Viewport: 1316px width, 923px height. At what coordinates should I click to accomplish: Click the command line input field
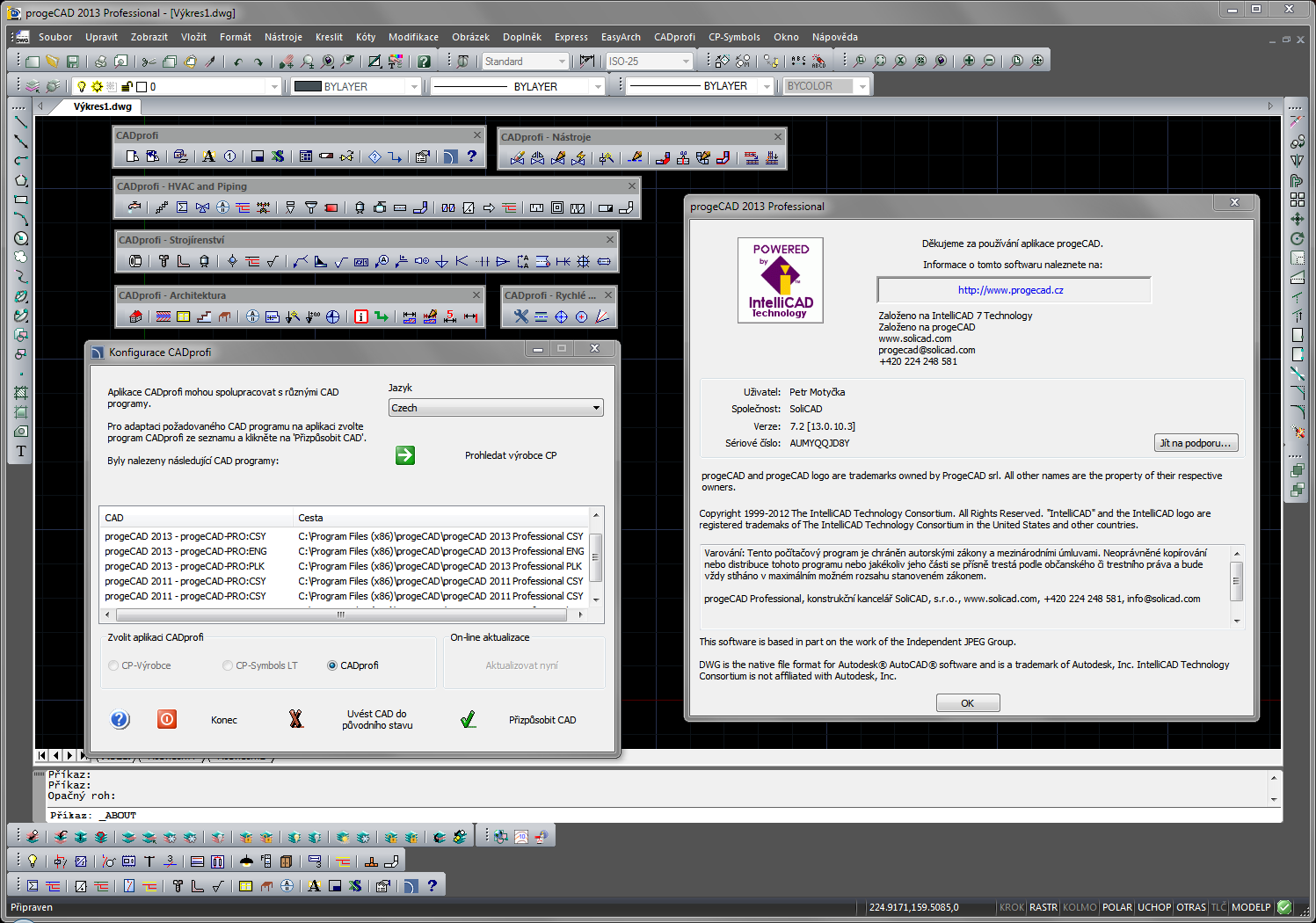point(664,815)
